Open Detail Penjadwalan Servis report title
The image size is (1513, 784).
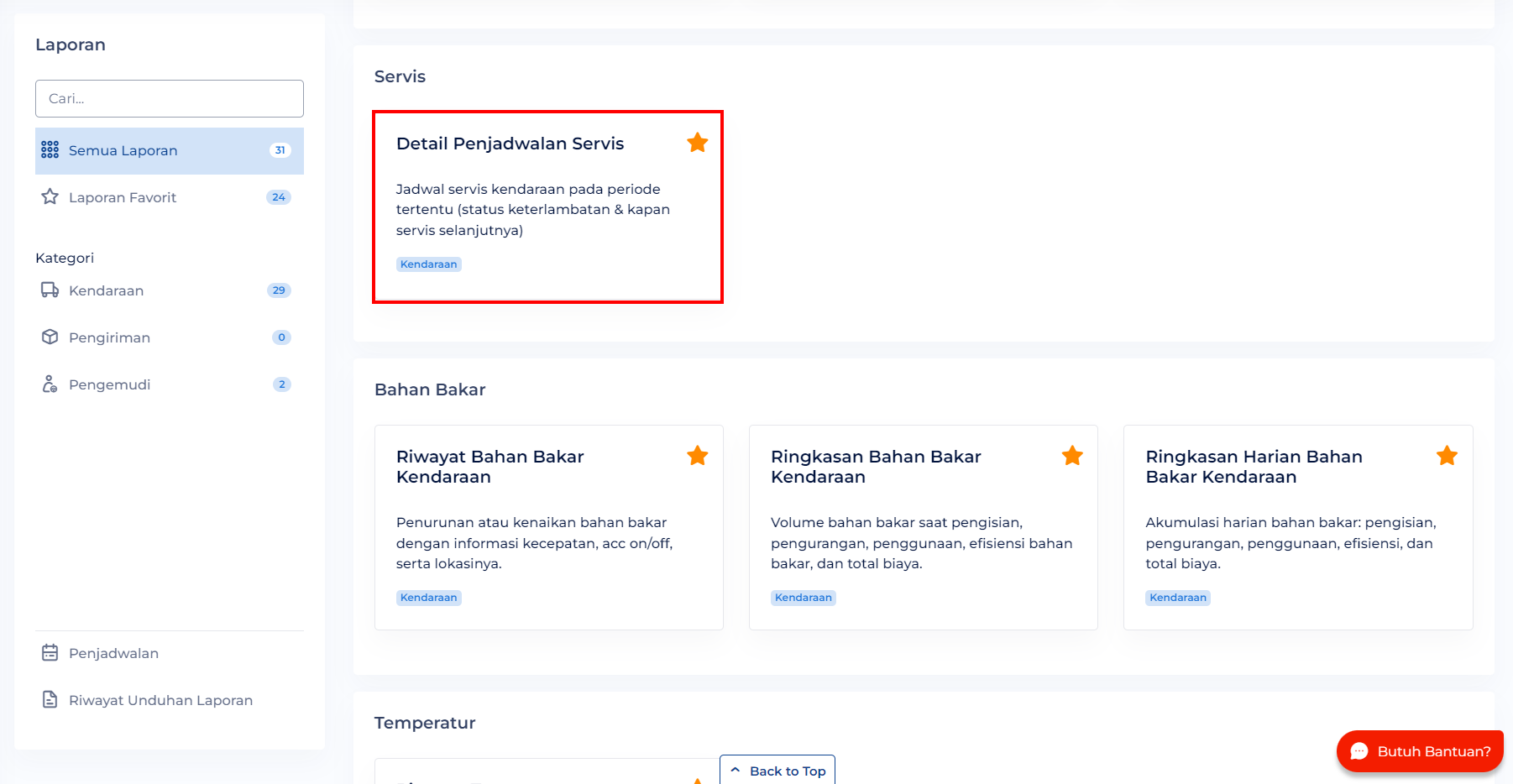510,144
